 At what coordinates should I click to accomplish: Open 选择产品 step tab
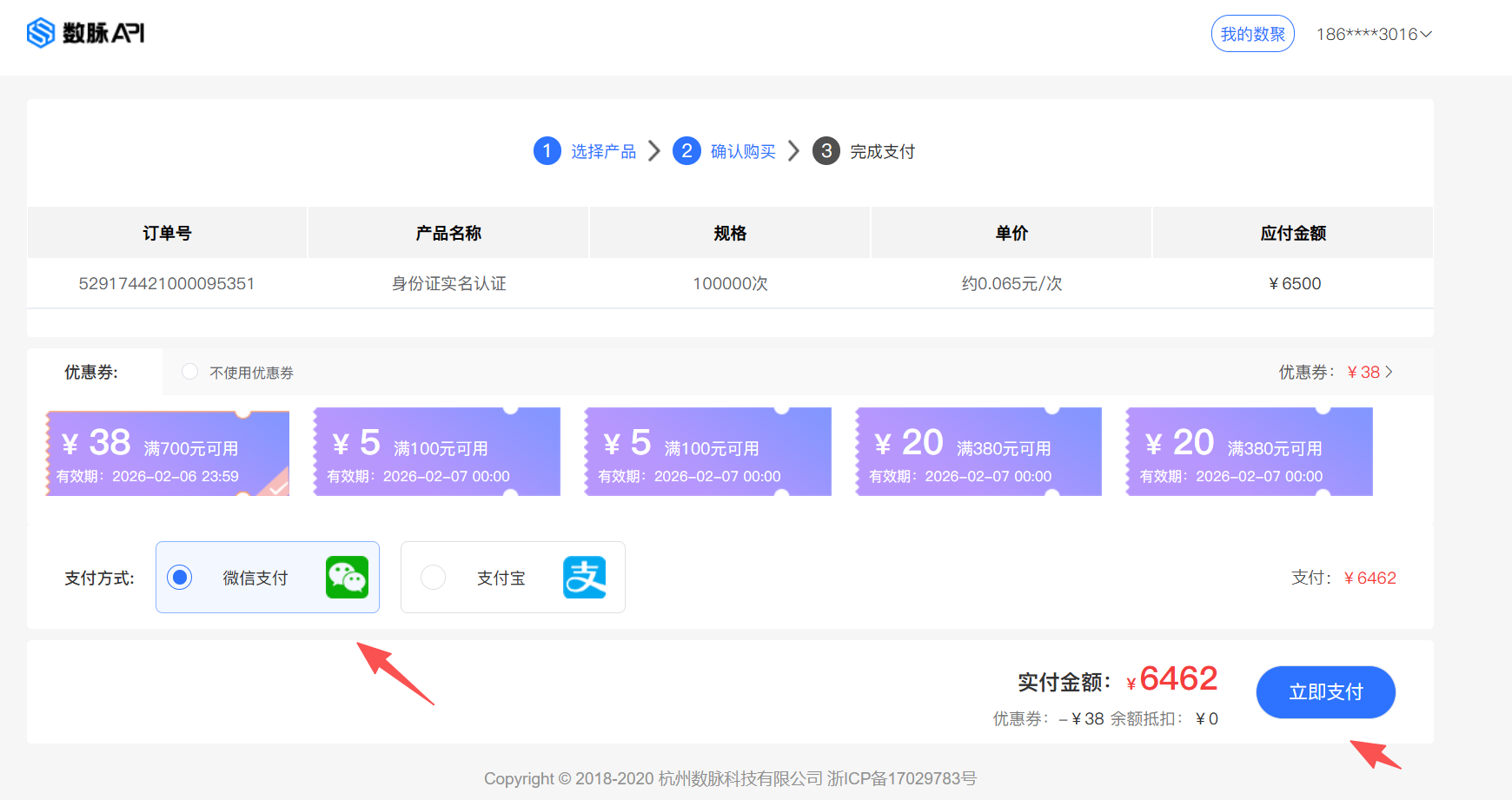pos(603,152)
